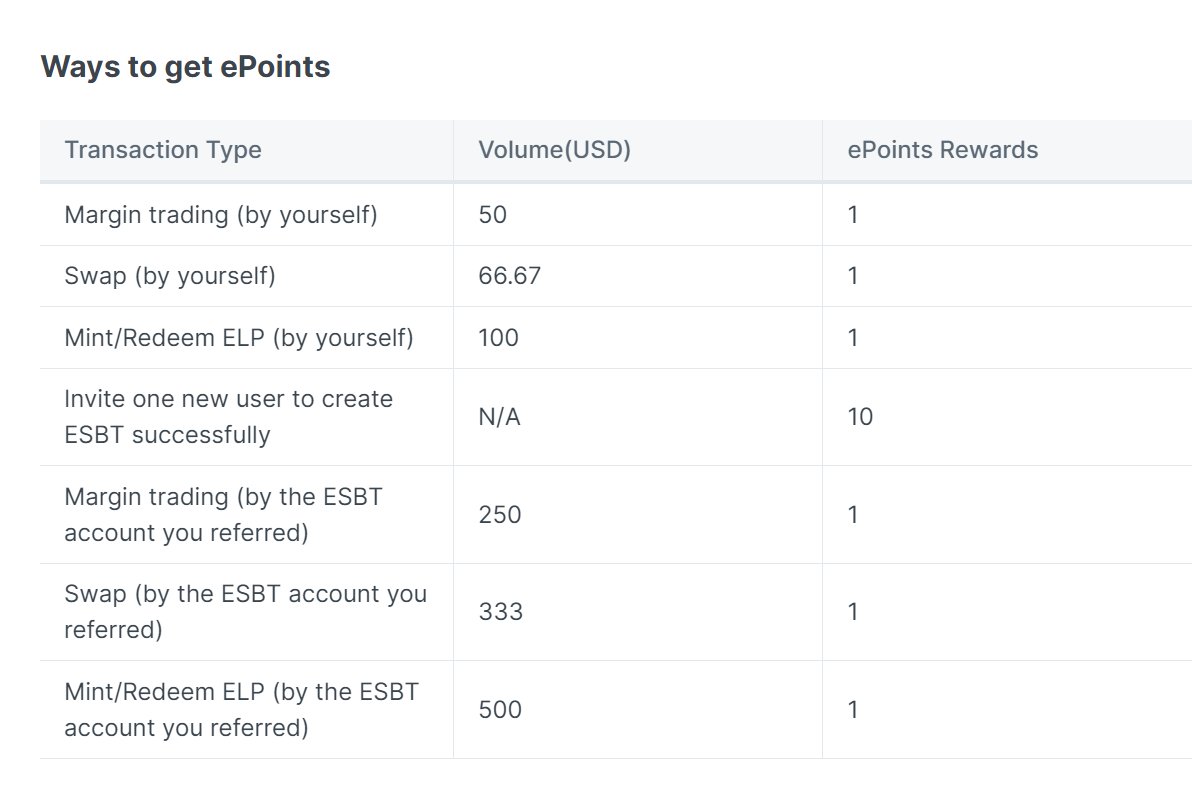This screenshot has height=795, width=1192.
Task: Click reward value in Margin trading (by yourself) row
Action: click(853, 215)
